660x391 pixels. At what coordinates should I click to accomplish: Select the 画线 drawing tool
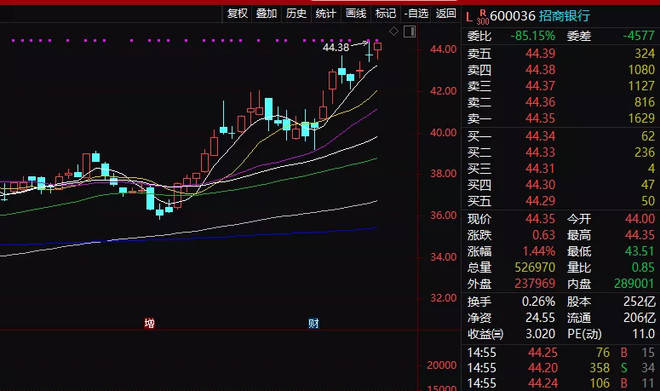(356, 14)
